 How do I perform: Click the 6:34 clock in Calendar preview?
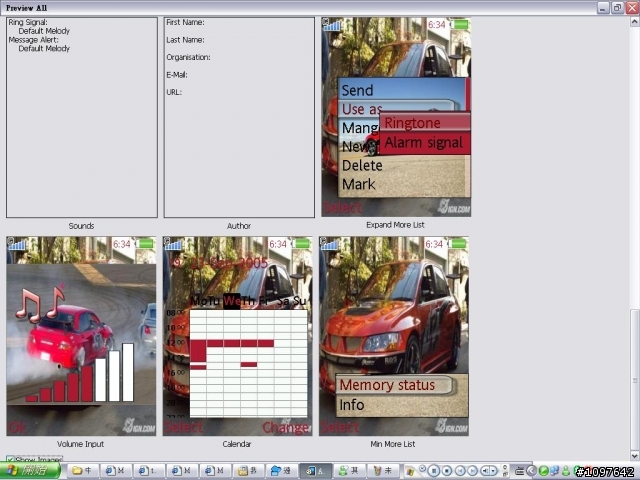278,244
